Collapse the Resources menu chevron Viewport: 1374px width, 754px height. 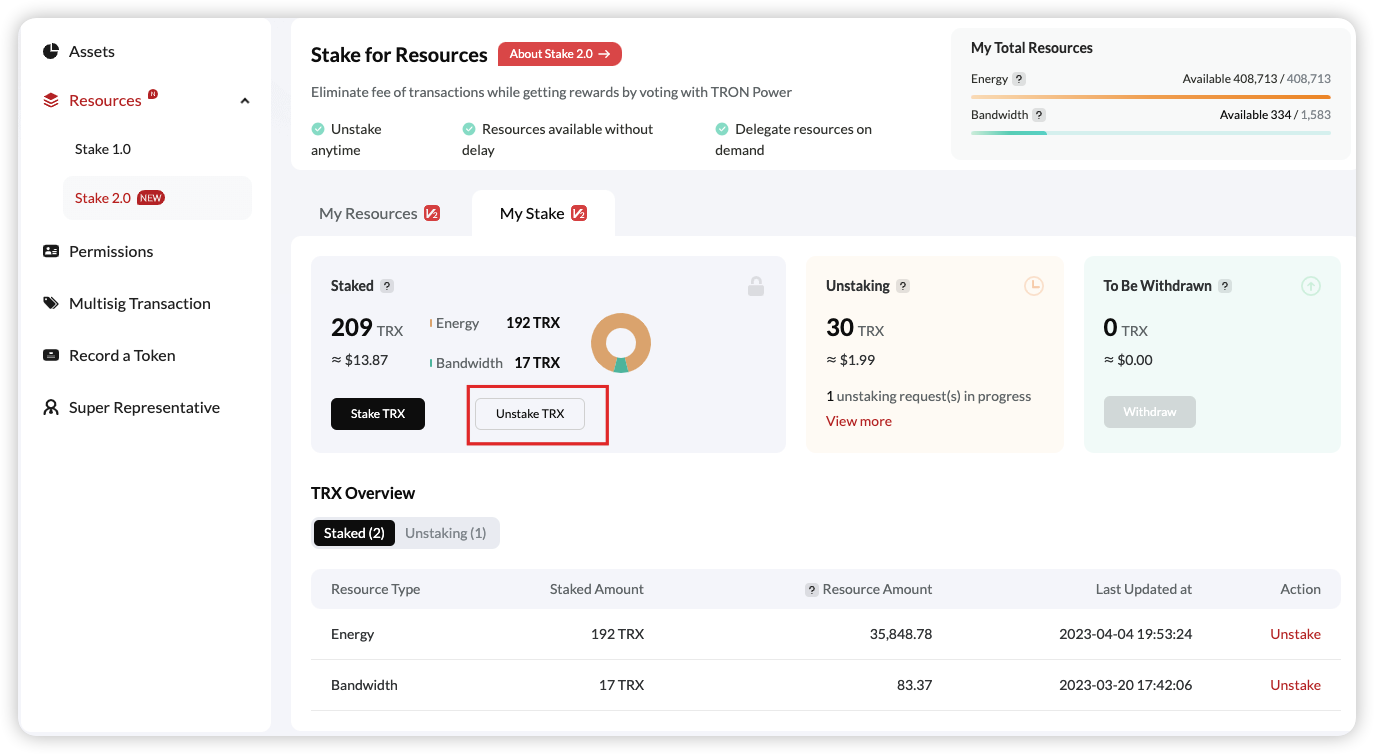pyautogui.click(x=245, y=101)
